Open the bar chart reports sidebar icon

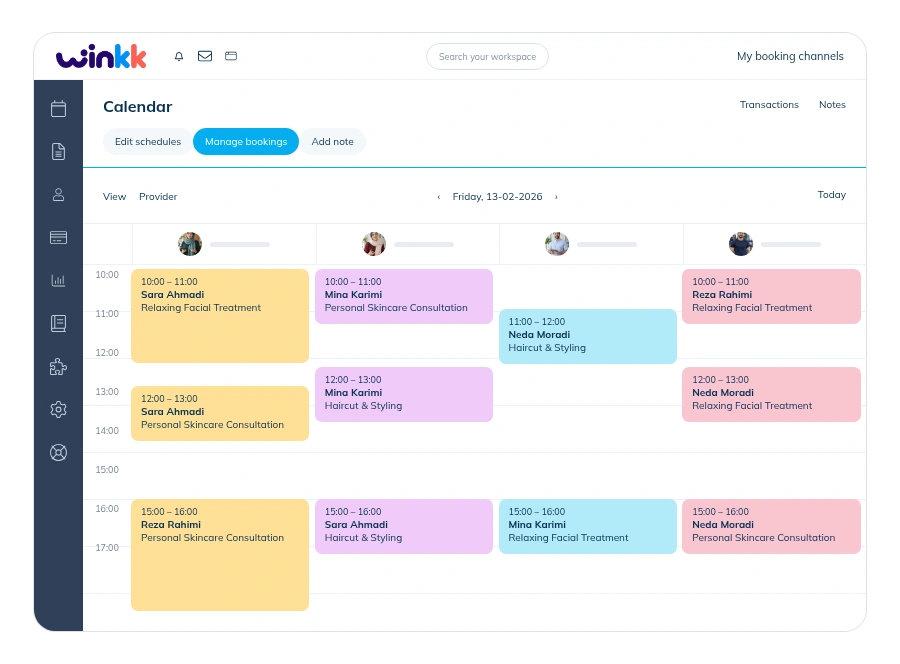(x=59, y=281)
